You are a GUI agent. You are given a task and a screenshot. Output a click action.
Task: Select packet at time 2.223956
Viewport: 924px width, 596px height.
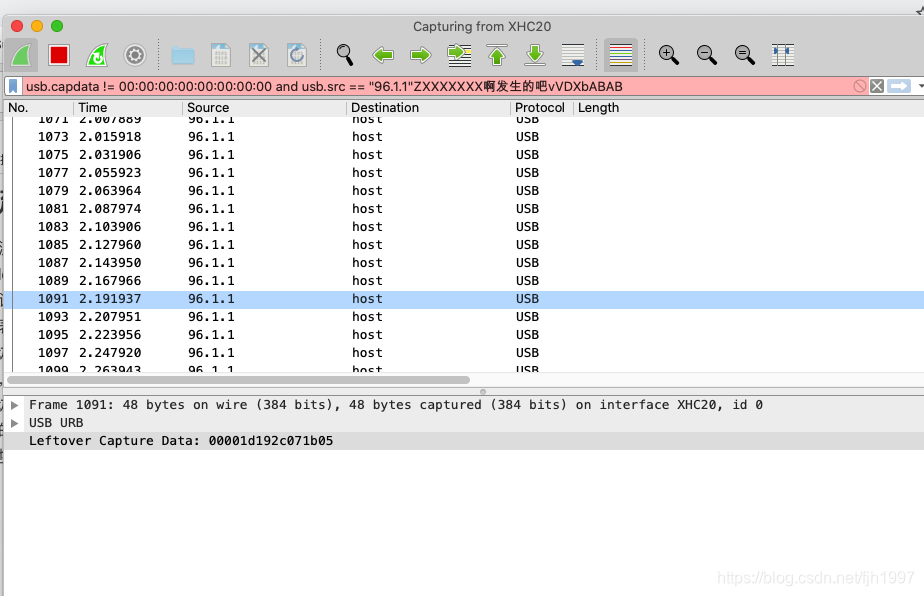(x=463, y=335)
